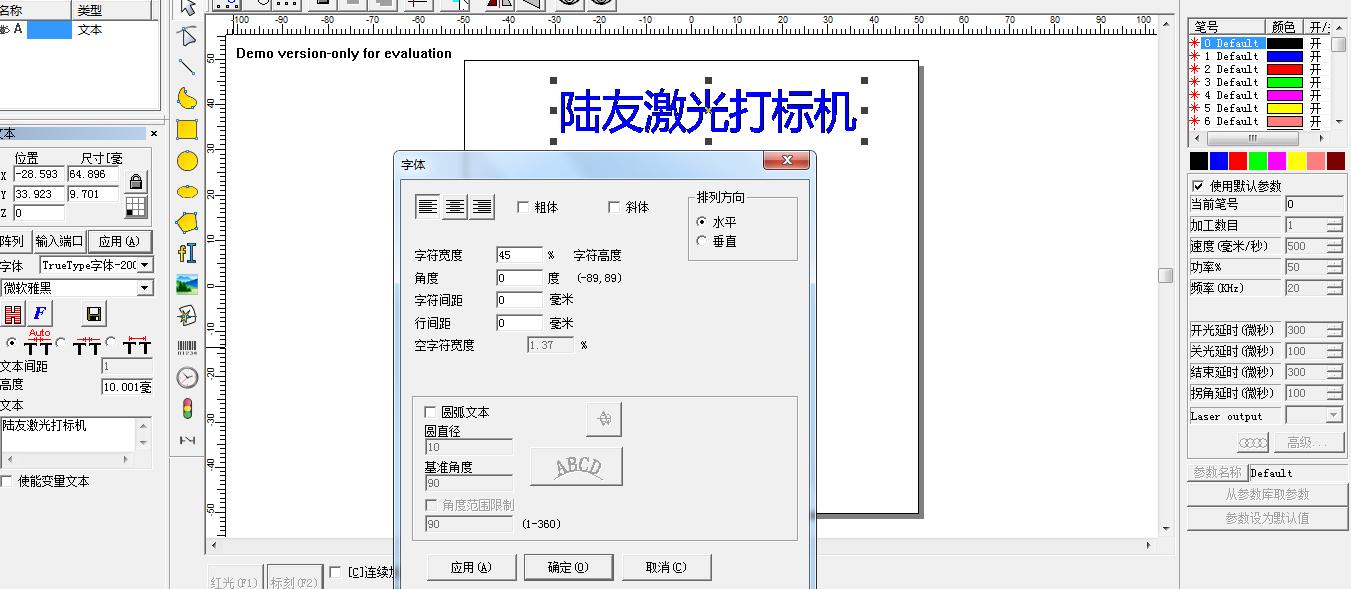The width and height of the screenshot is (1351, 589).
Task: Click 确定 to confirm font settings
Action: [x=568, y=567]
